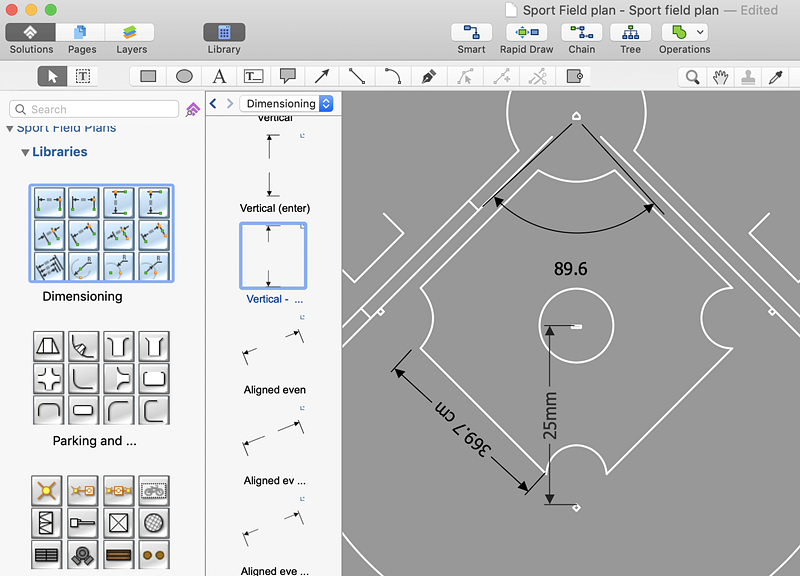This screenshot has width=800, height=576.
Task: Click the Zoom magnifier tool
Action: 691,77
